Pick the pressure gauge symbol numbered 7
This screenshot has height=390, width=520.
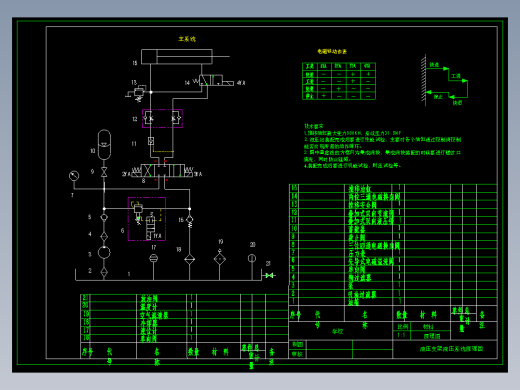74,176
